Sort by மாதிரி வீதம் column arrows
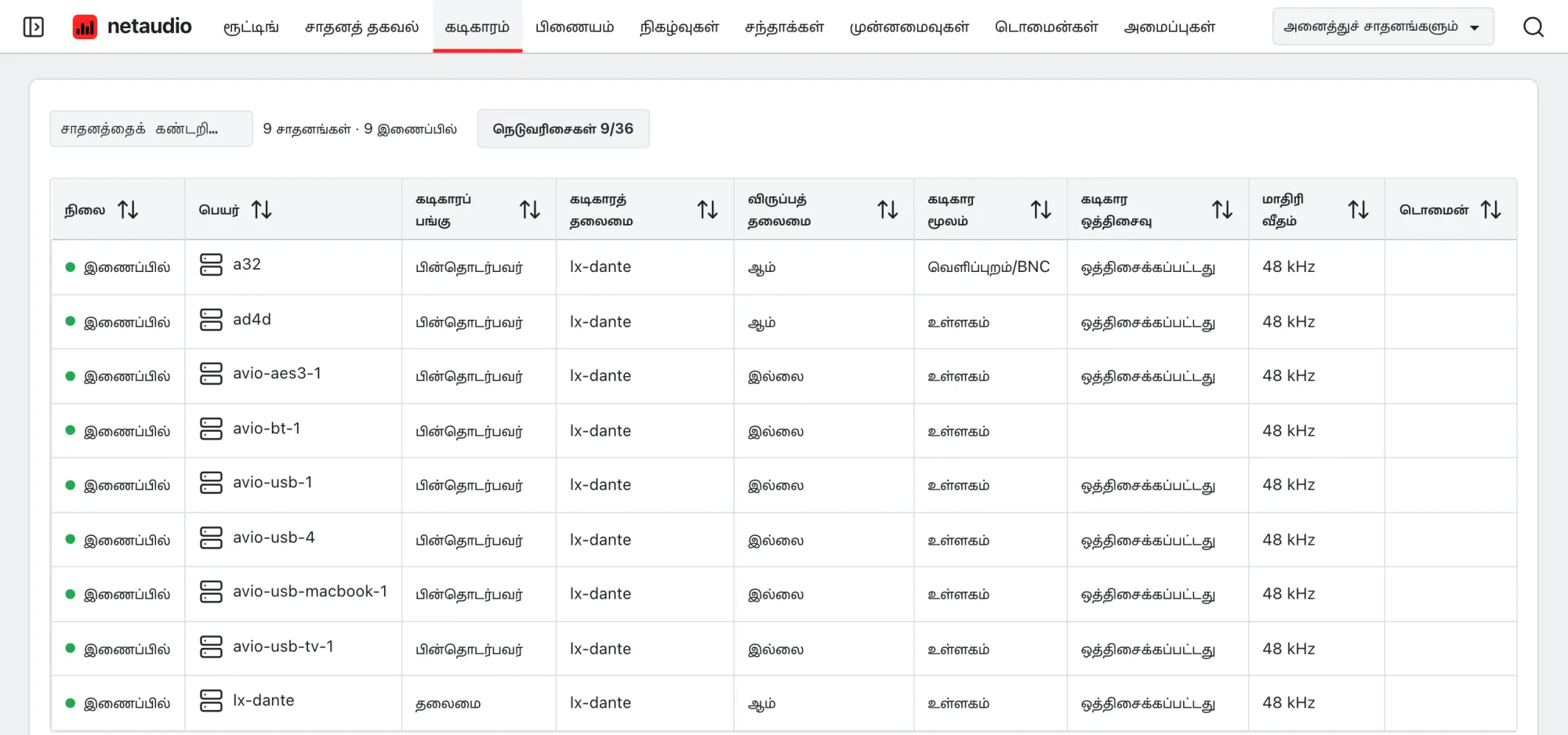The width and height of the screenshot is (1568, 735). [x=1359, y=209]
